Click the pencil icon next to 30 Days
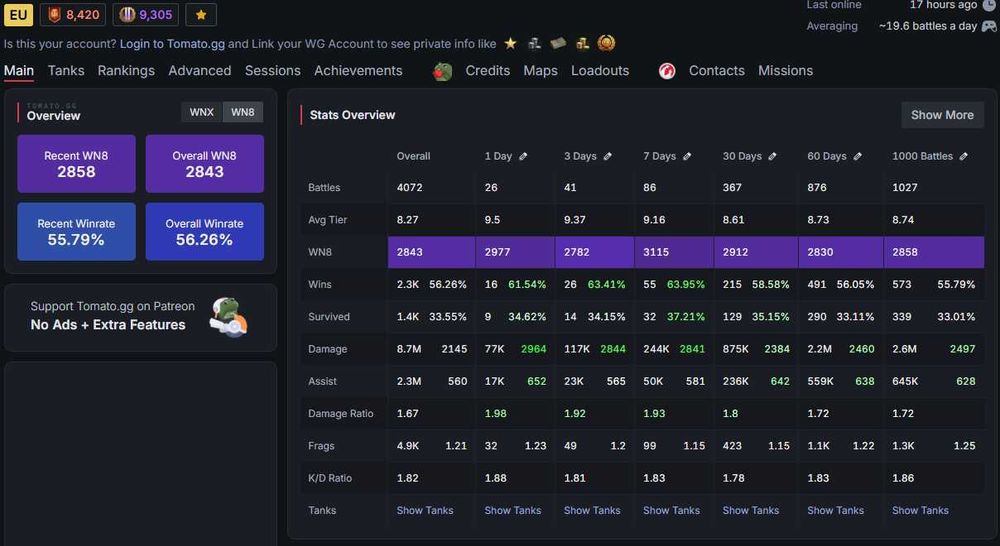Screen dimensions: 1000x546 tap(772, 156)
